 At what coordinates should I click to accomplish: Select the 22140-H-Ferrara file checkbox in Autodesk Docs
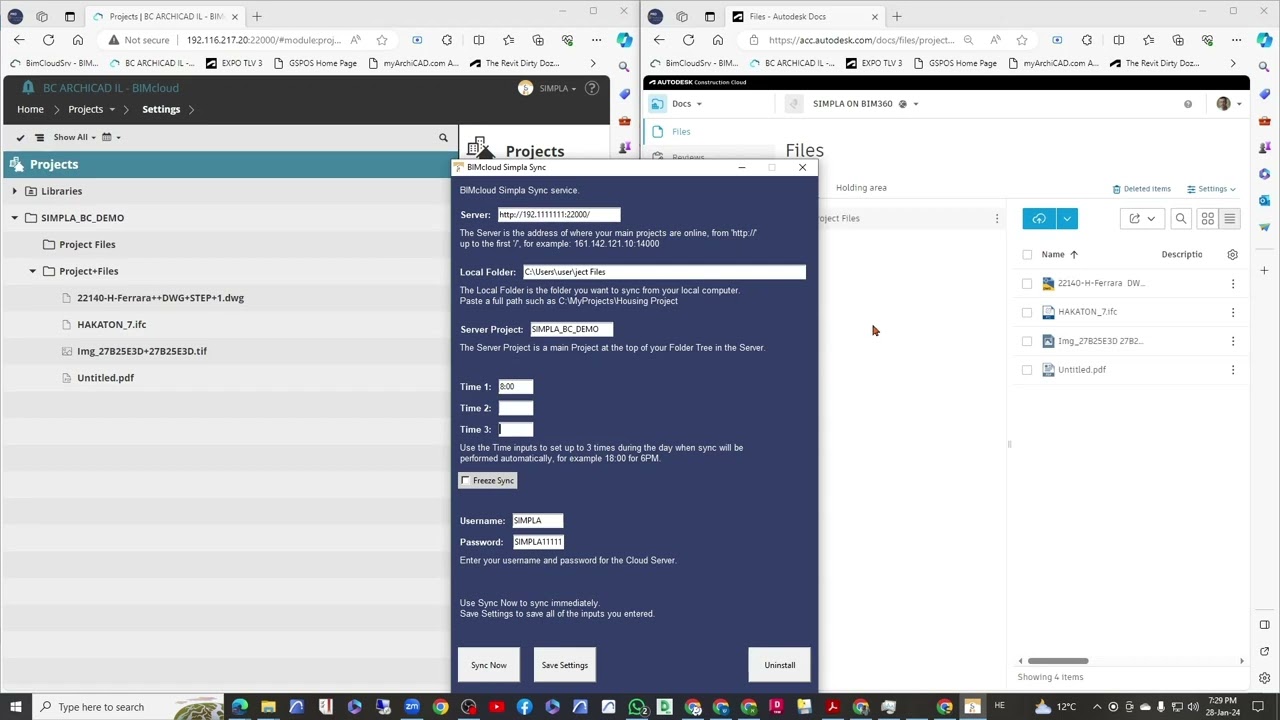1027,283
